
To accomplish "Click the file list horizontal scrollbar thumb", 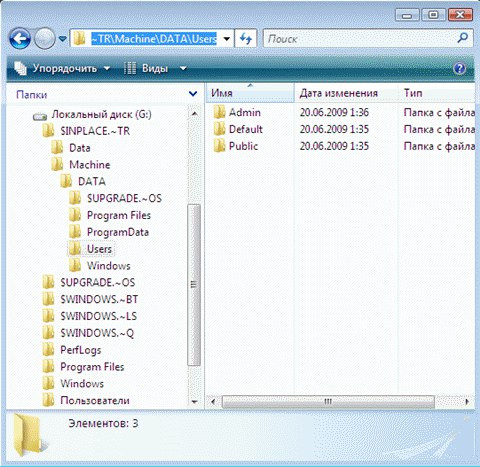I will click(328, 401).
